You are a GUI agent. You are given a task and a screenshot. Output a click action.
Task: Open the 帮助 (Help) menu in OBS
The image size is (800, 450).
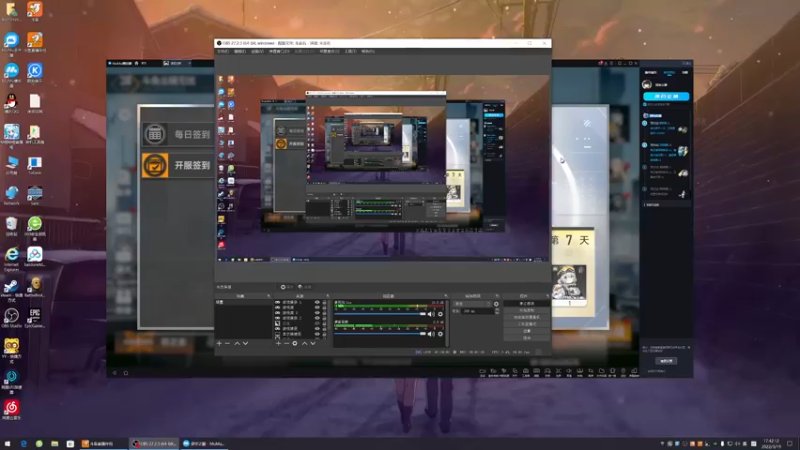pyautogui.click(x=368, y=52)
